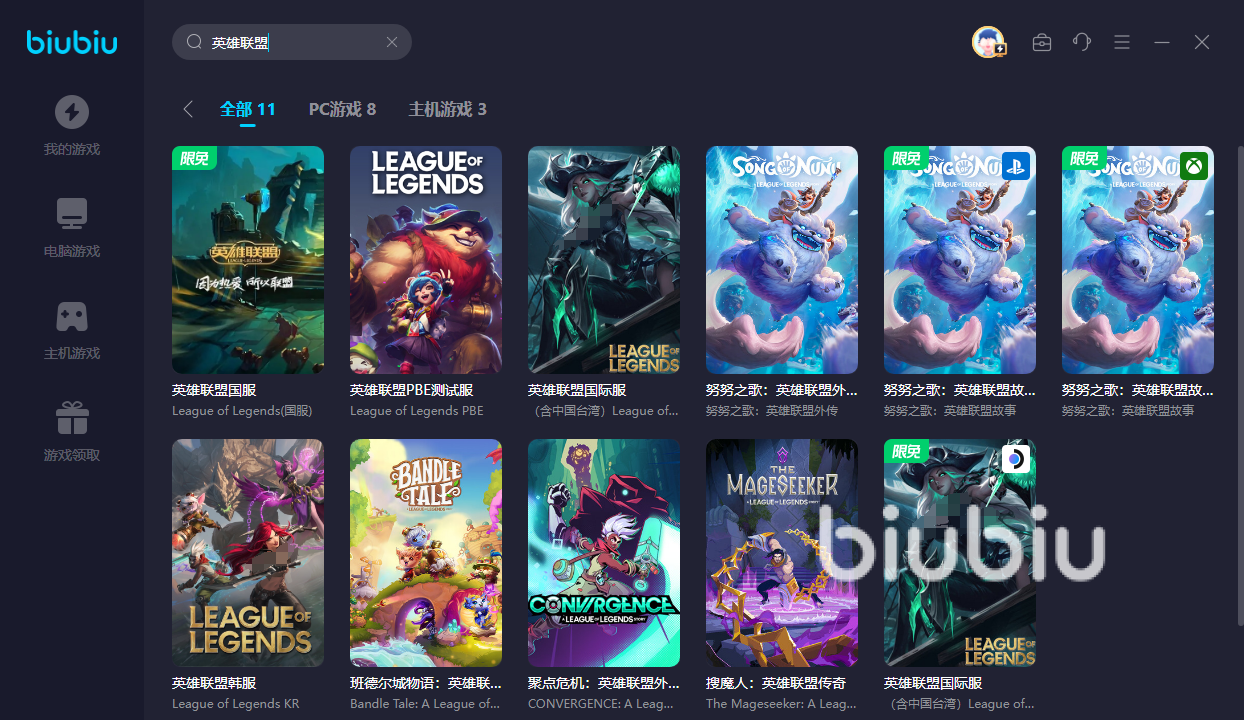Switch to the 主机游戏 3 tab
This screenshot has height=720, width=1244.
tap(447, 109)
